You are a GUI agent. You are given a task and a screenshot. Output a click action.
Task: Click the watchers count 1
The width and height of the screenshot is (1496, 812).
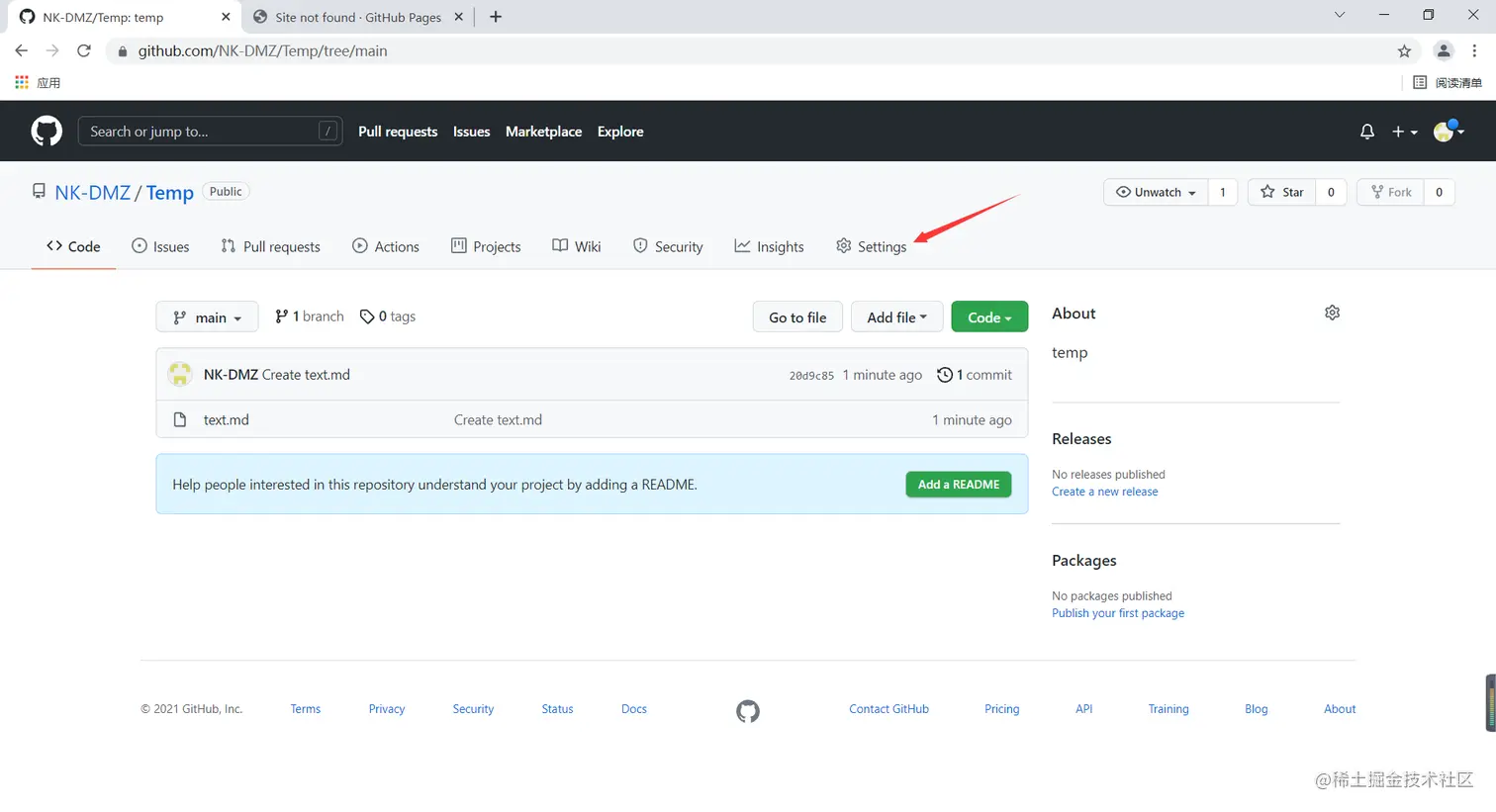[x=1223, y=192]
